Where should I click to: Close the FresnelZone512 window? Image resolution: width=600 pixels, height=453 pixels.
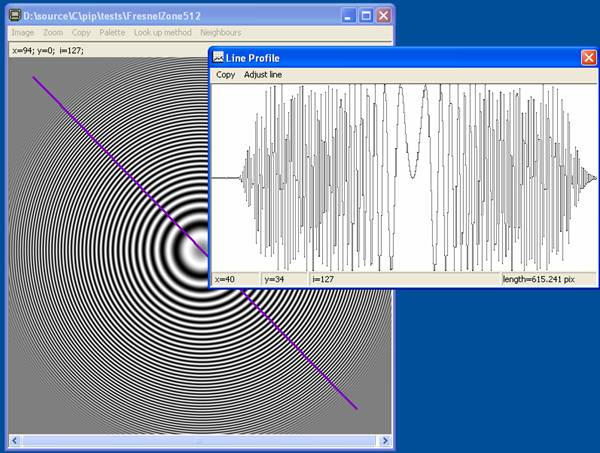383,16
